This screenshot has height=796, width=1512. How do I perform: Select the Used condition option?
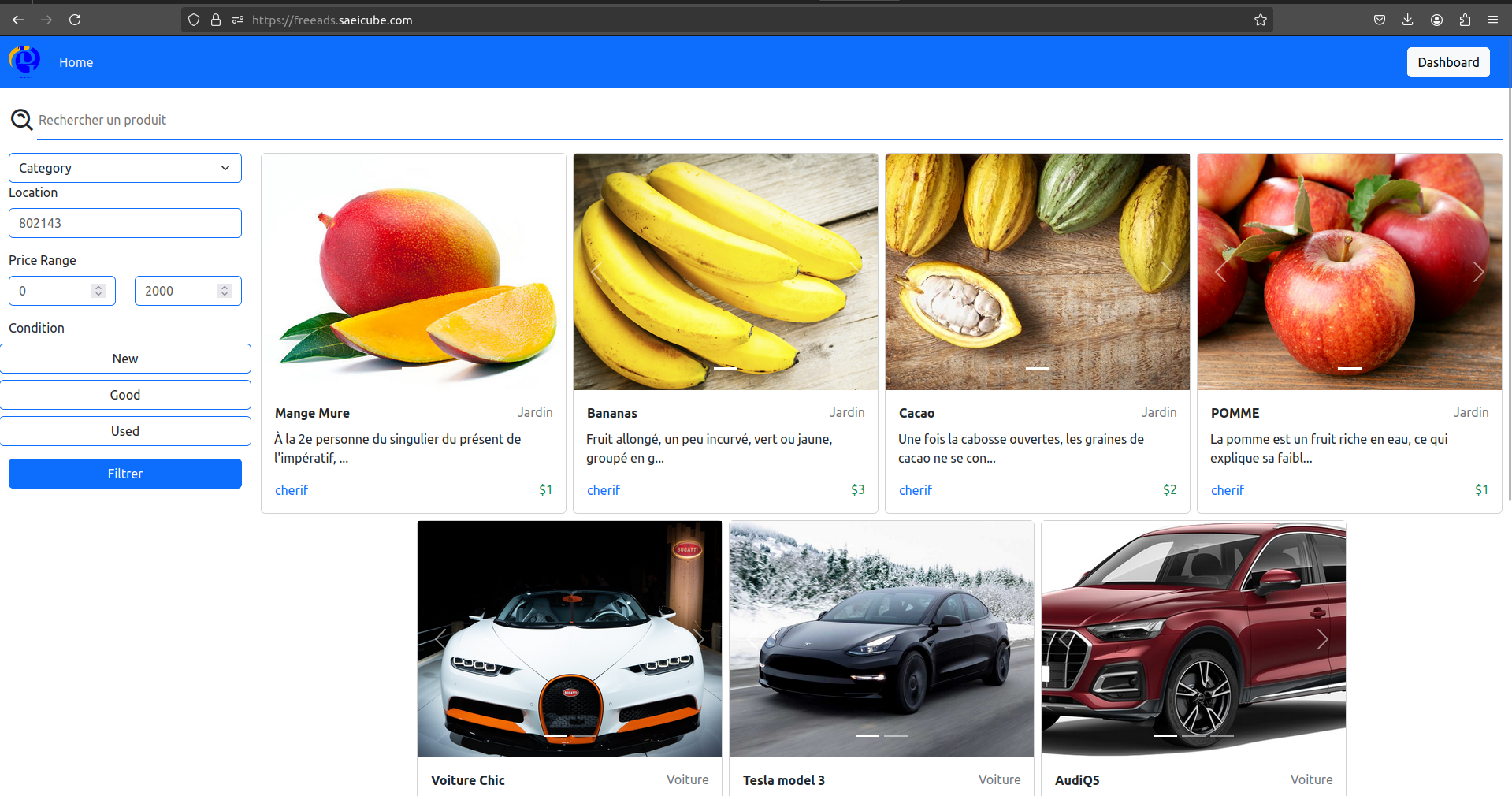125,431
